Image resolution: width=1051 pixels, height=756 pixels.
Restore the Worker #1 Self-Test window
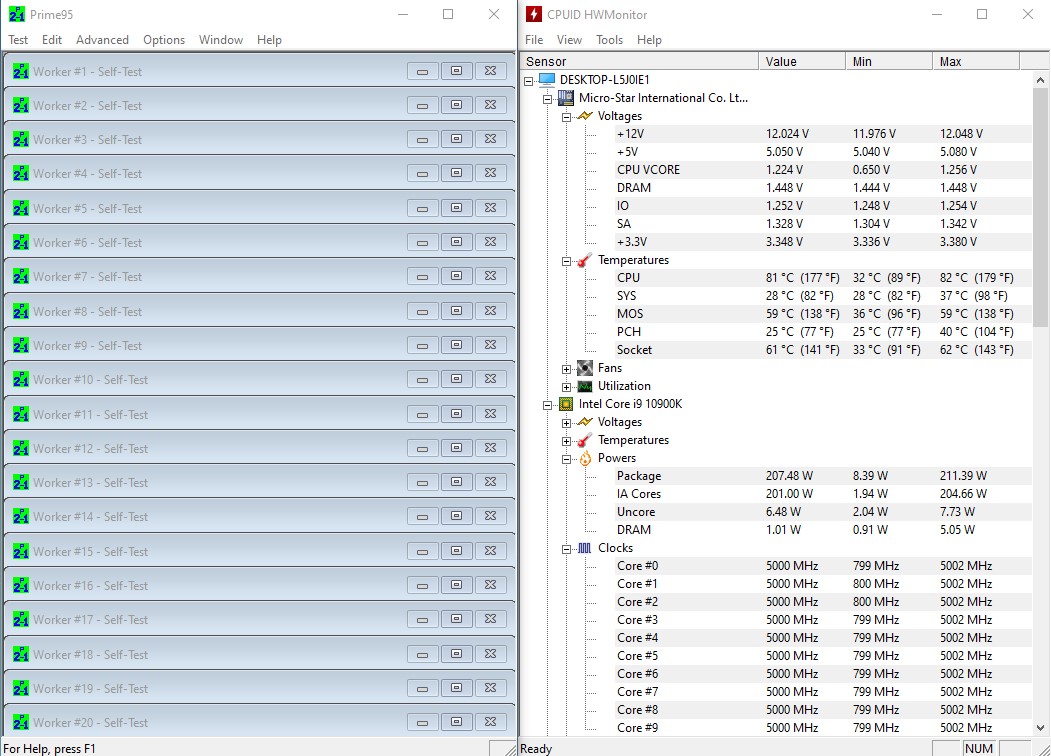456,71
